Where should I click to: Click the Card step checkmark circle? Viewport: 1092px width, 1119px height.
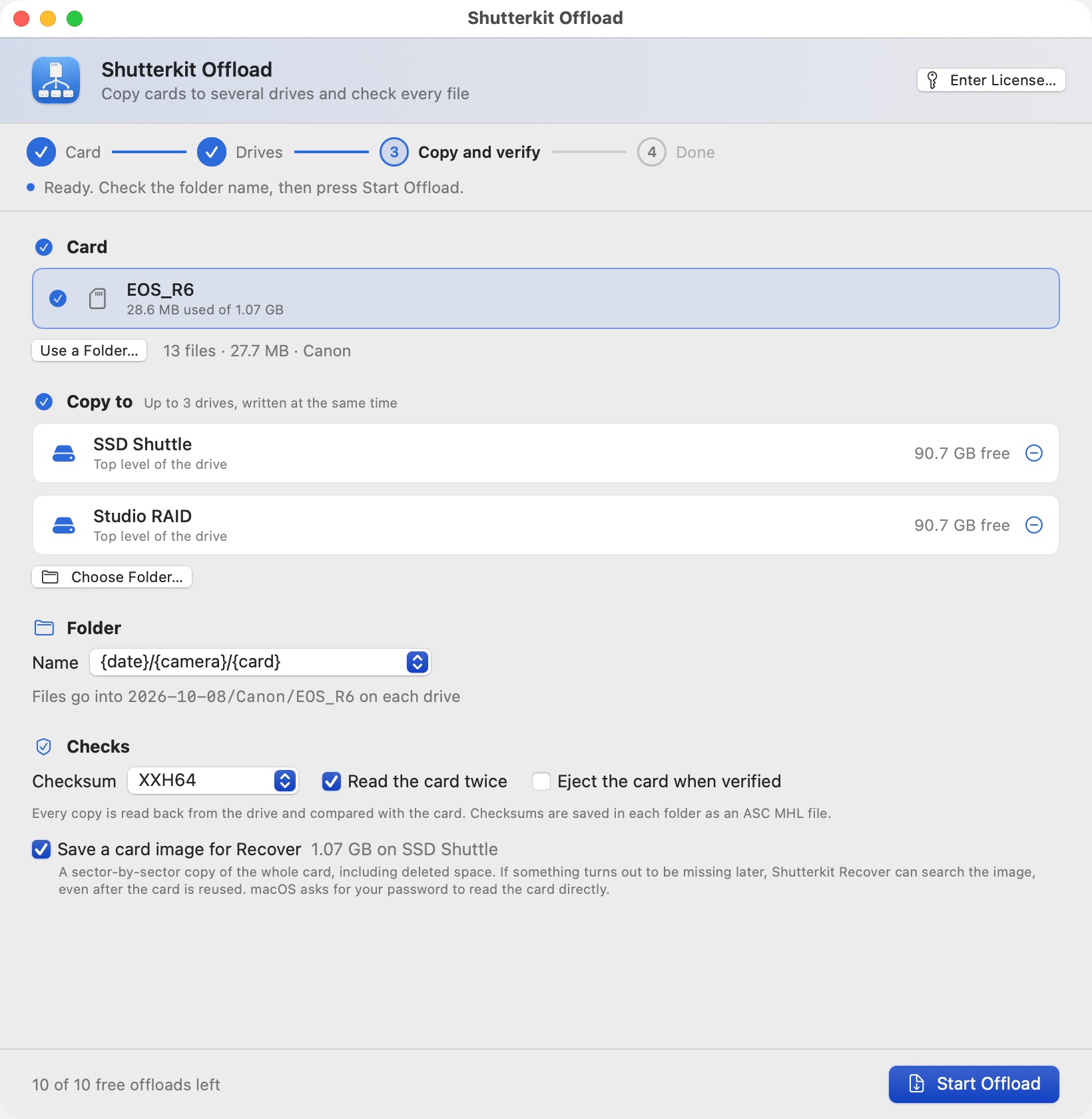click(41, 153)
